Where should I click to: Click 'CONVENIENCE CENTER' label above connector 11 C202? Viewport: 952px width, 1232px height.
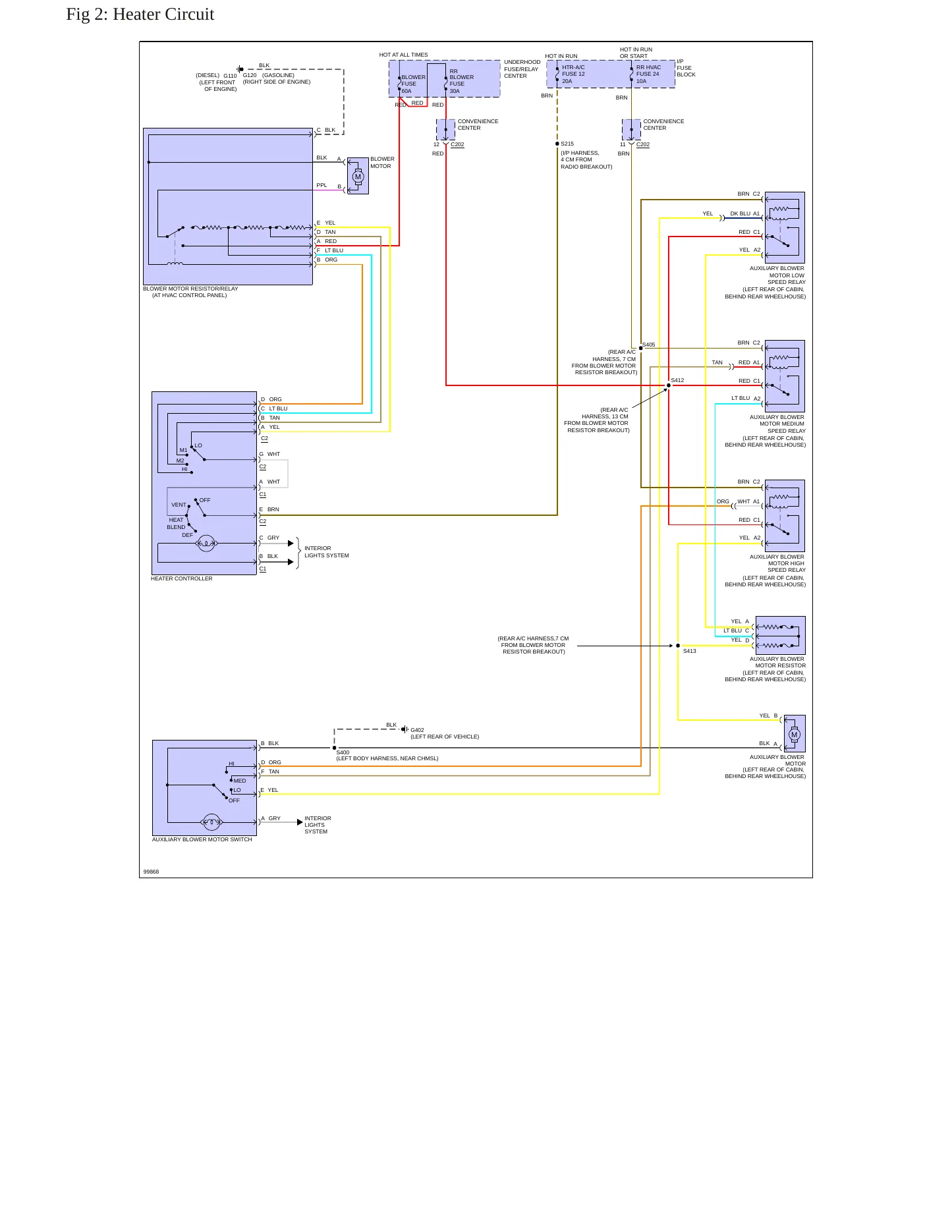point(663,125)
